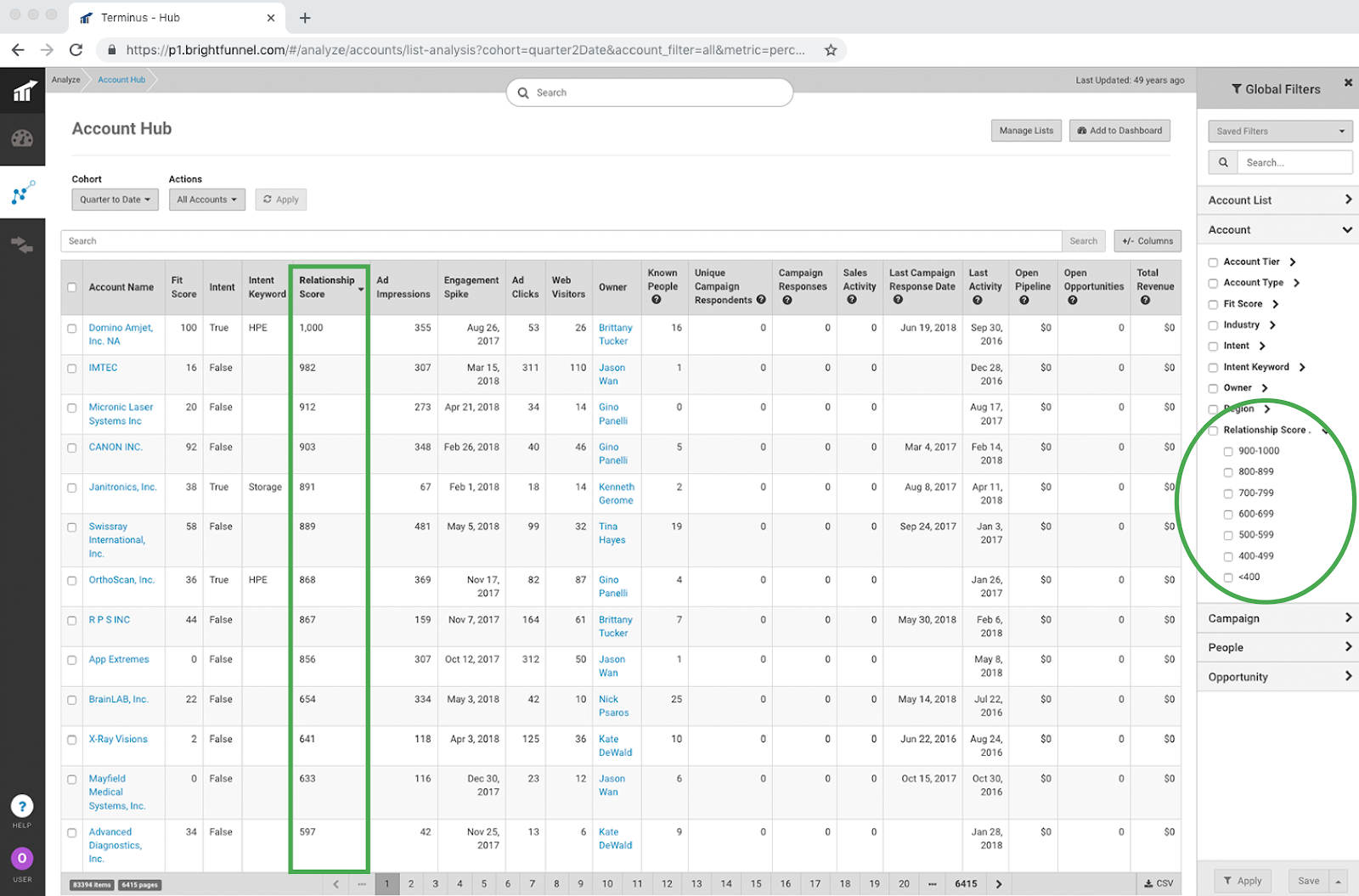The width and height of the screenshot is (1359, 896).
Task: Click the browser back arrow
Action: (18, 50)
